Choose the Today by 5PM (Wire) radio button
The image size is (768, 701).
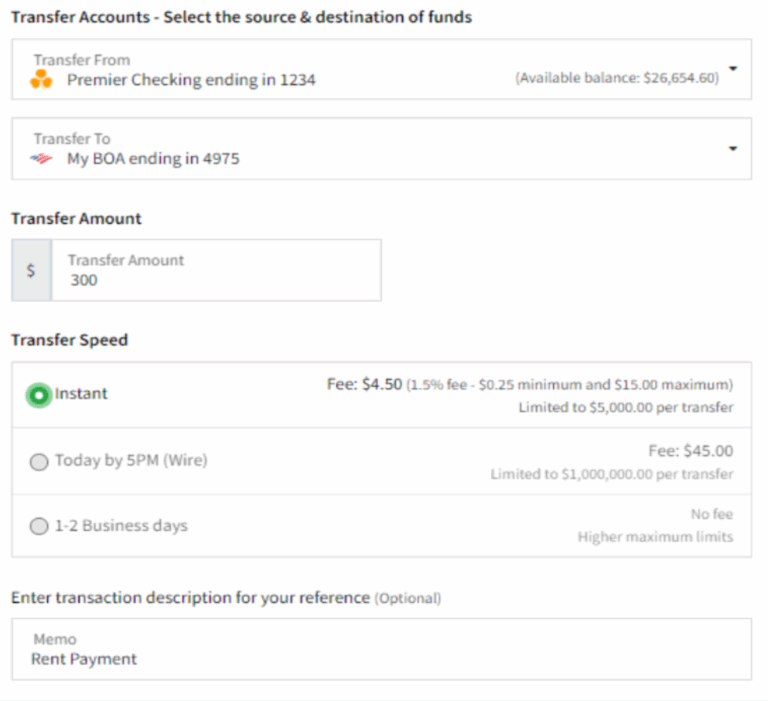(39, 462)
